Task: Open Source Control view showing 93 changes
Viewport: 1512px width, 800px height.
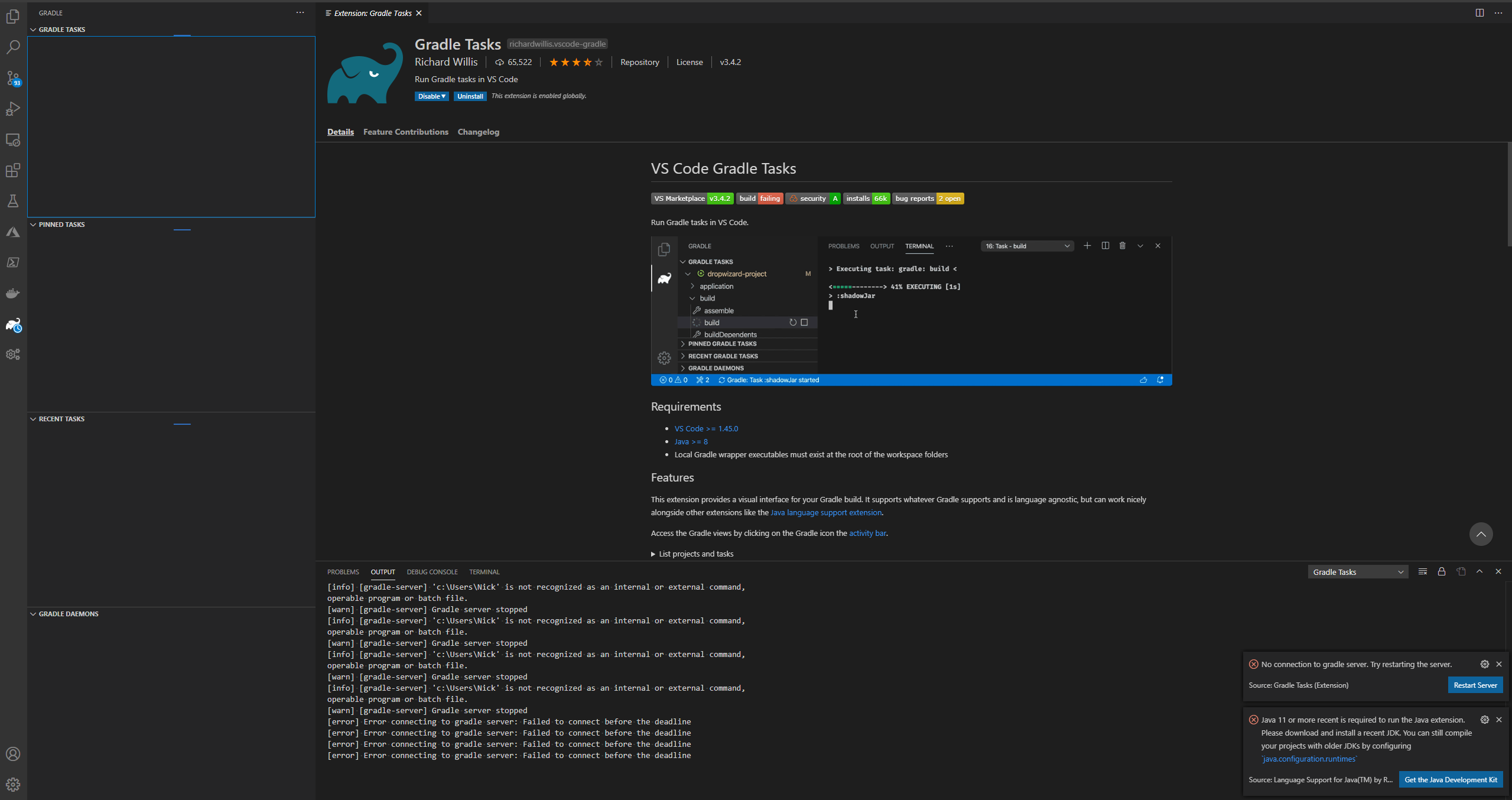Action: 12,78
